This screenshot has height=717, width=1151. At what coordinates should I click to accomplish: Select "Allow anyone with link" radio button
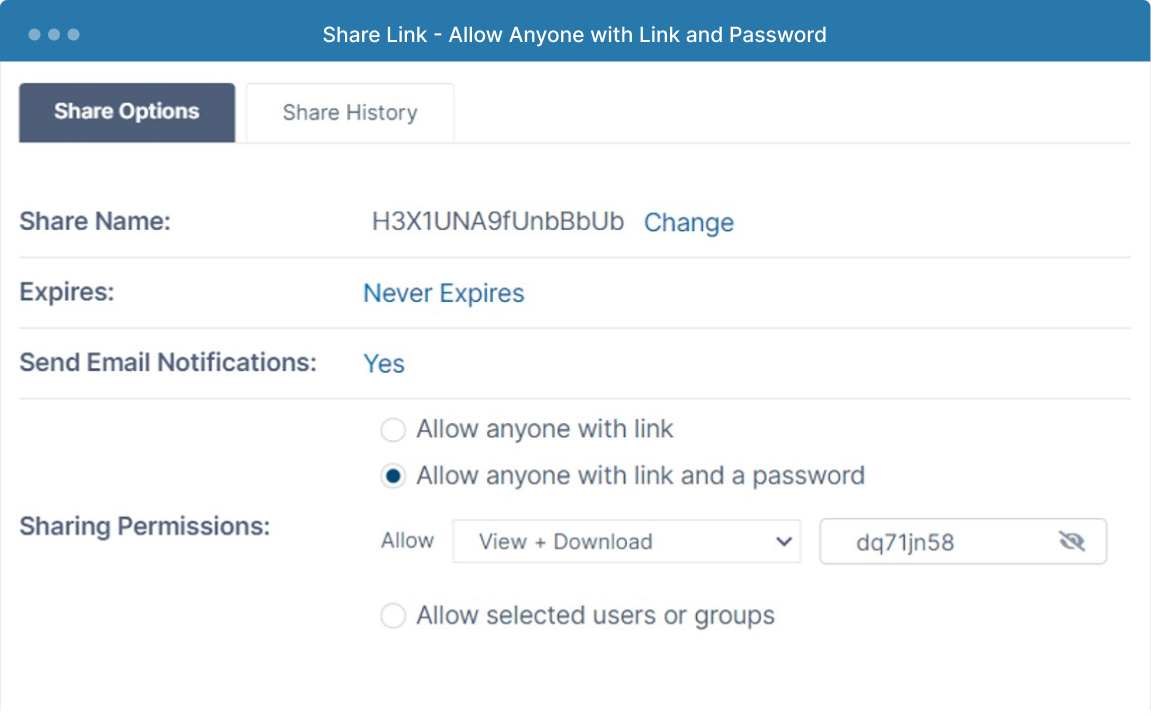pos(393,430)
